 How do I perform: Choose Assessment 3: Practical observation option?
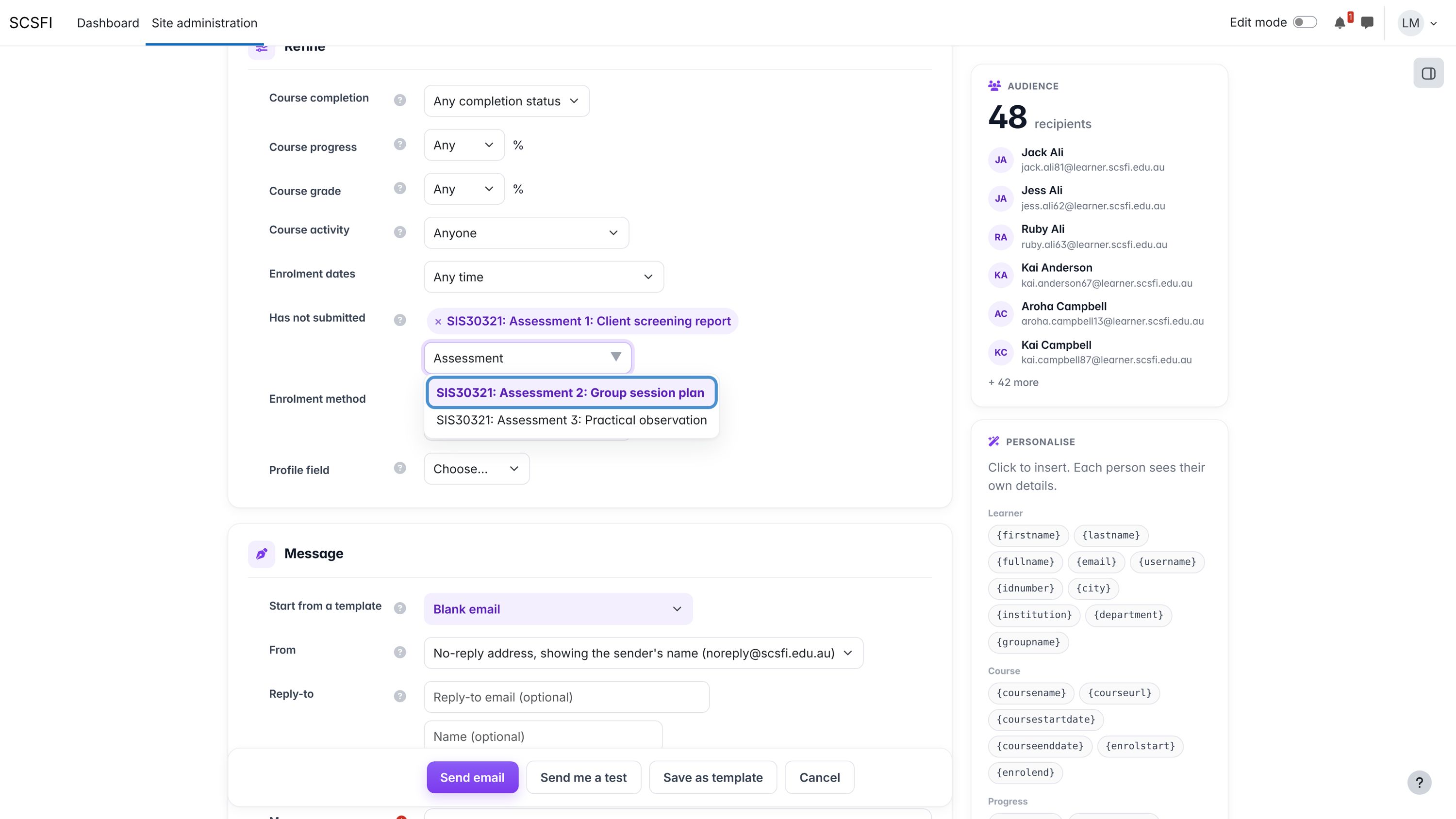tap(571, 420)
